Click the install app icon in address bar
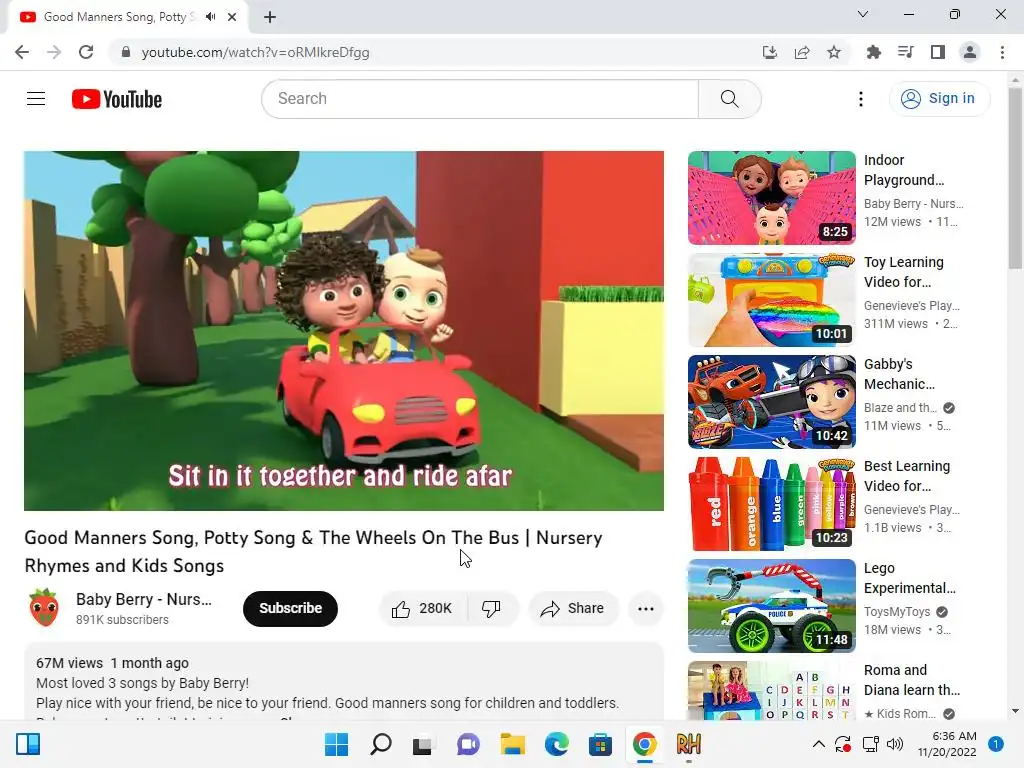 click(769, 52)
